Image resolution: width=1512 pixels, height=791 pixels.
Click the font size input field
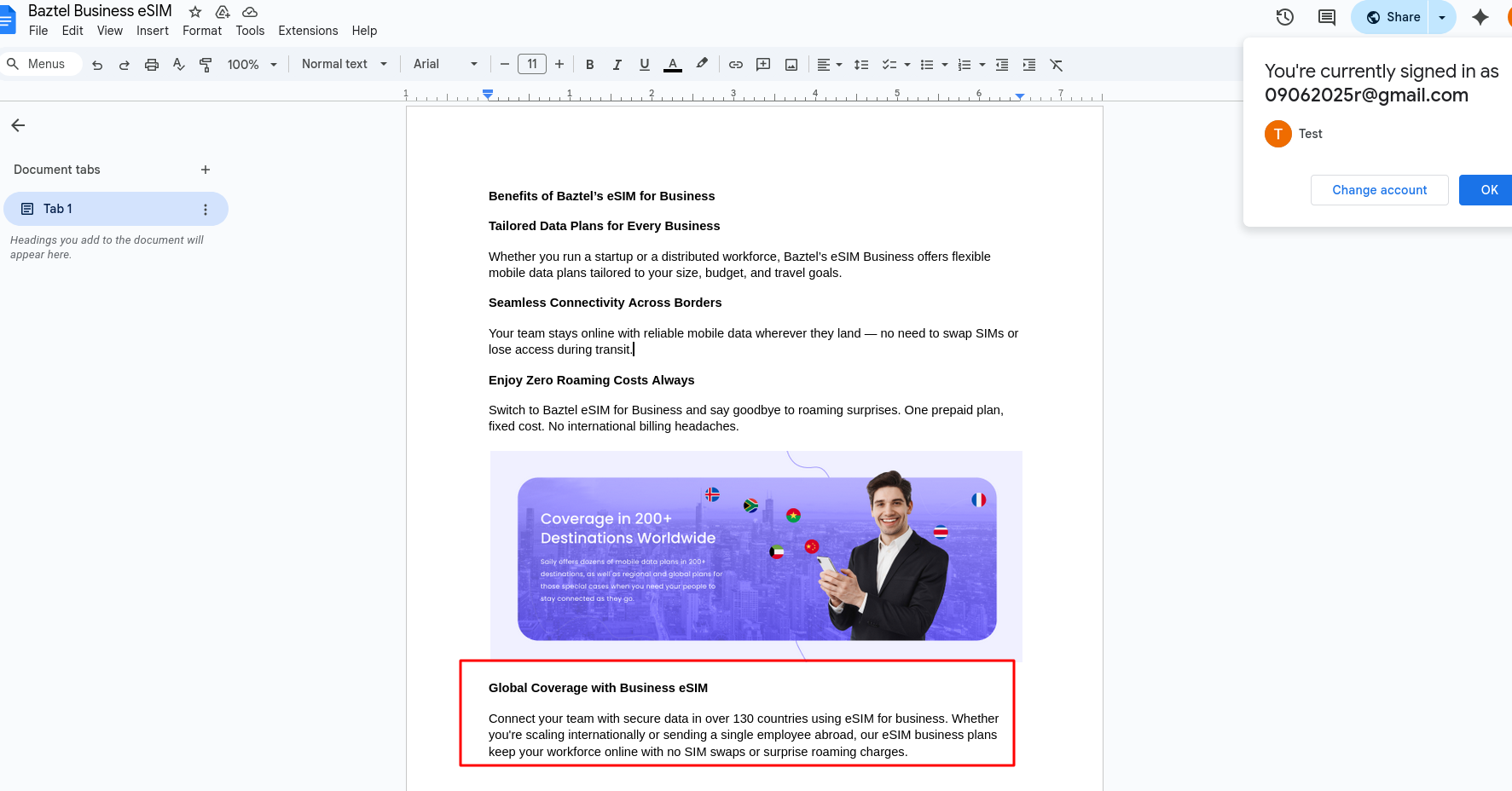pyautogui.click(x=532, y=64)
